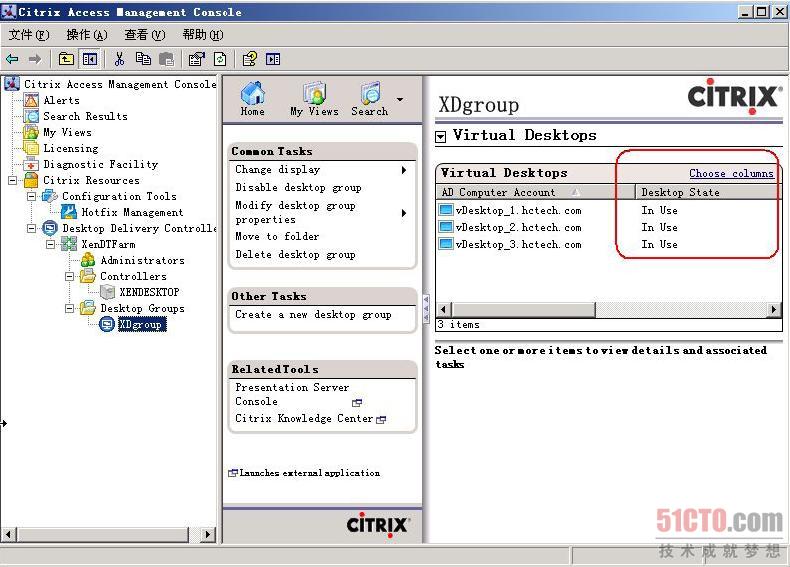This screenshot has height=567, width=790.
Task: Open Presentation Server Console link
Action: coord(292,394)
